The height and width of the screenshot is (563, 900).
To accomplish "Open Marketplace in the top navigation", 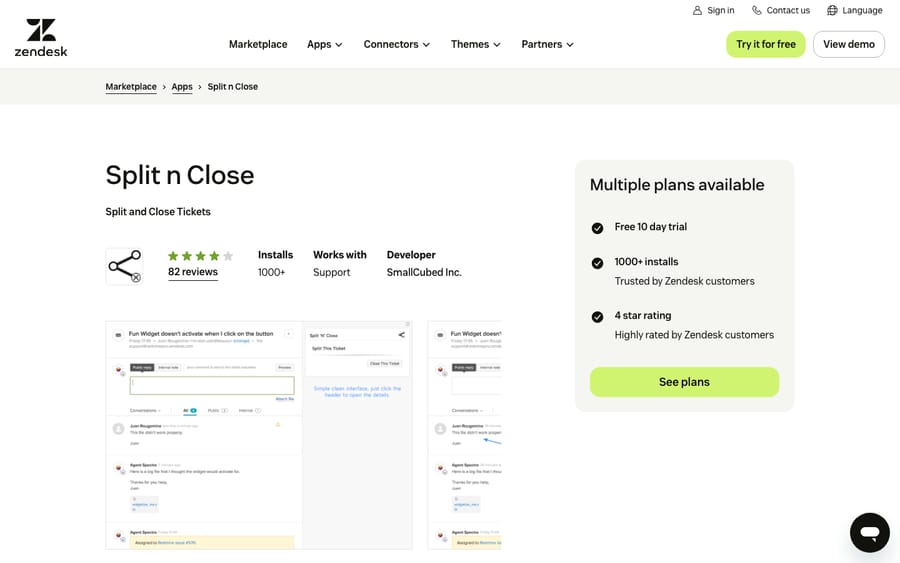I will click(x=258, y=44).
